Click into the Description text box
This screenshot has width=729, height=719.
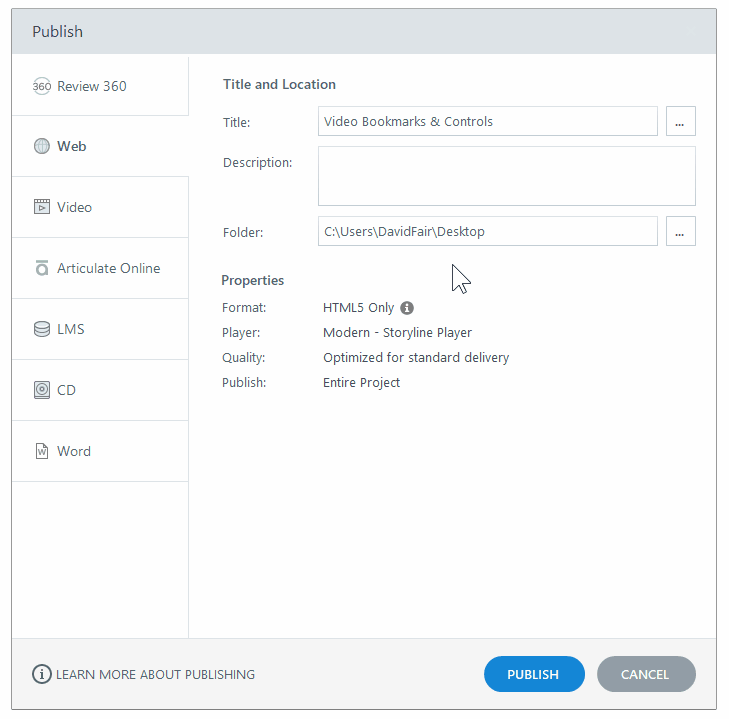506,176
